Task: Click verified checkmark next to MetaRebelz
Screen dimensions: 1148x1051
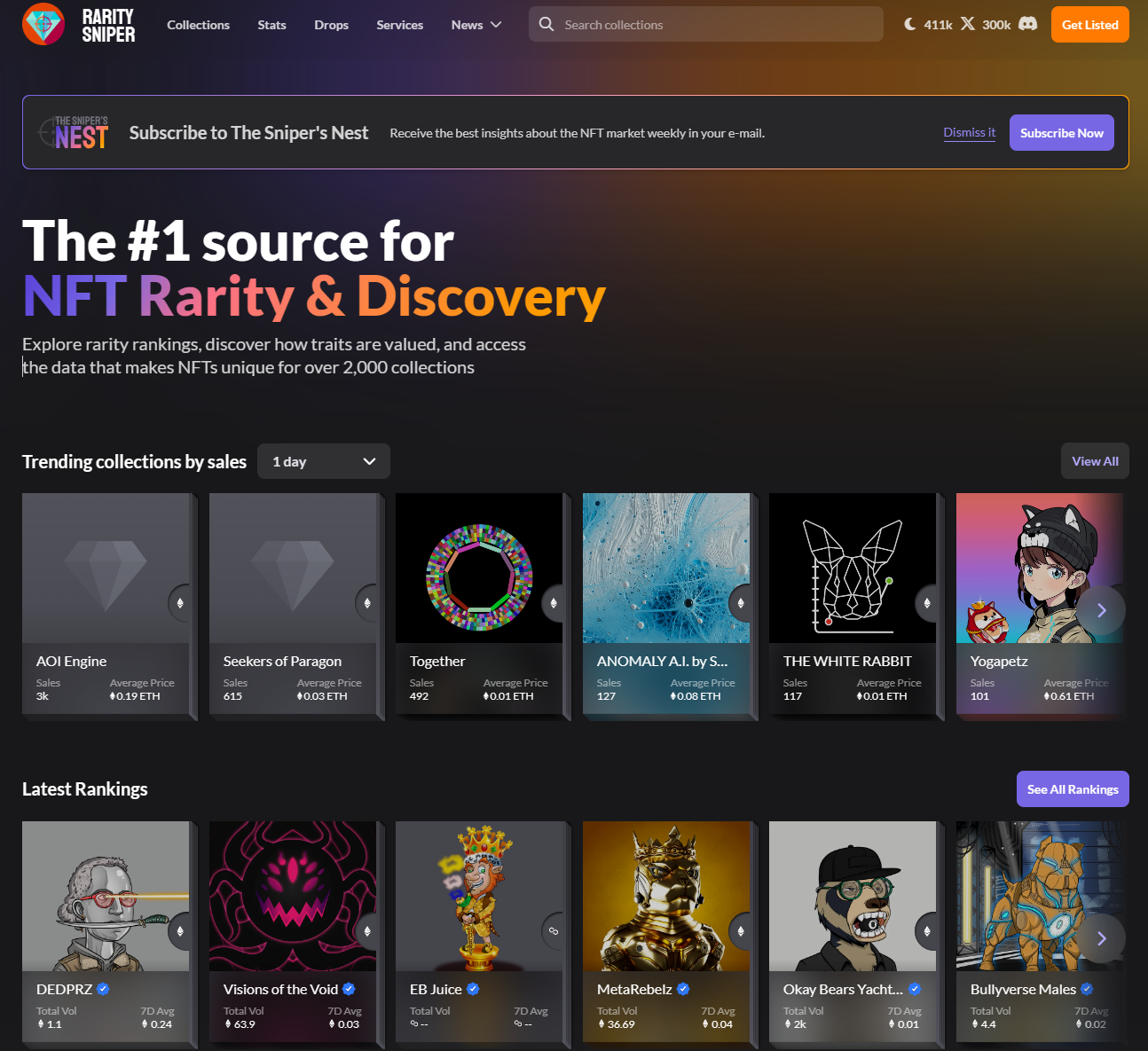Action: pyautogui.click(x=683, y=989)
